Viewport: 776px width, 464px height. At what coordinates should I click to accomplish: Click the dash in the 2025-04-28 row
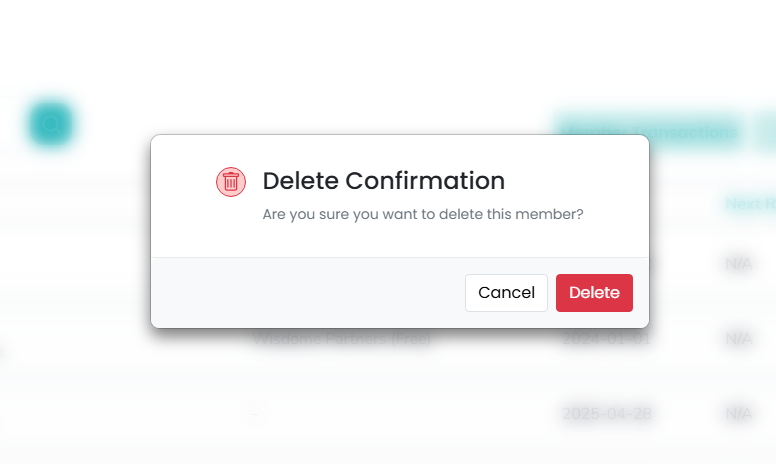tap(257, 412)
